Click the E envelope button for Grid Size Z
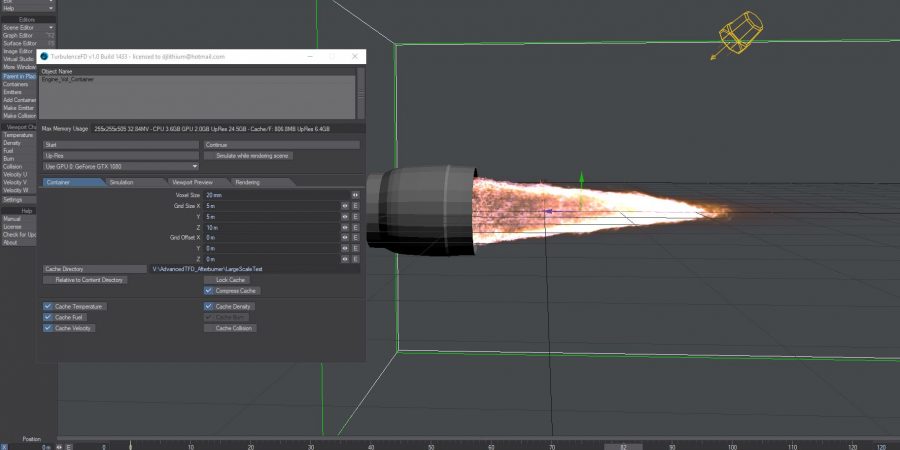Viewport: 900px width, 450px height. pyautogui.click(x=355, y=227)
